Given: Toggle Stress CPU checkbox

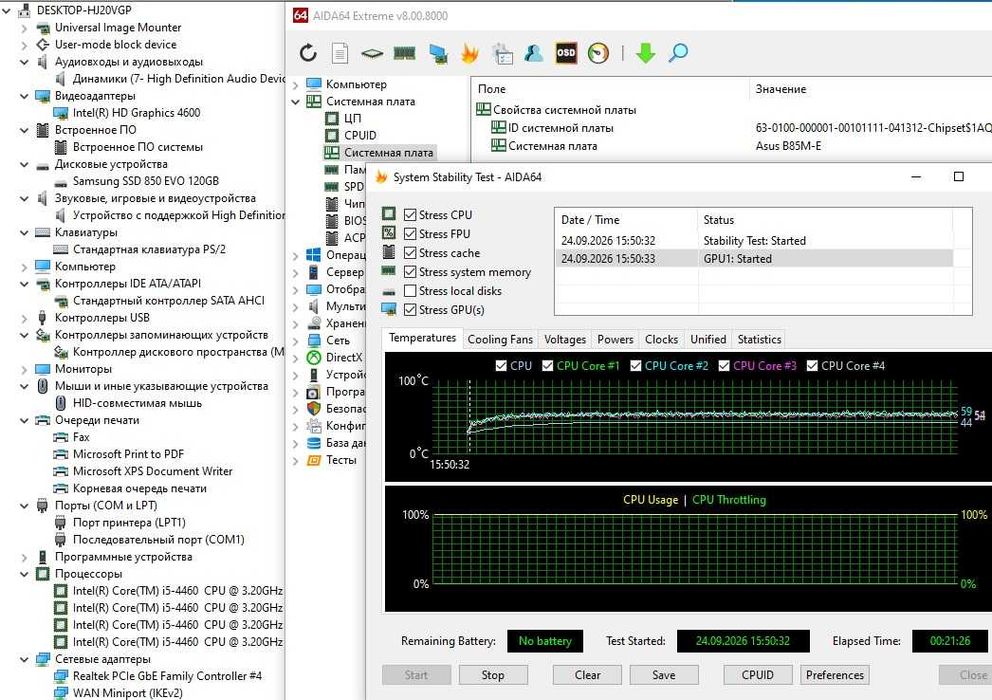Looking at the screenshot, I should 410,215.
